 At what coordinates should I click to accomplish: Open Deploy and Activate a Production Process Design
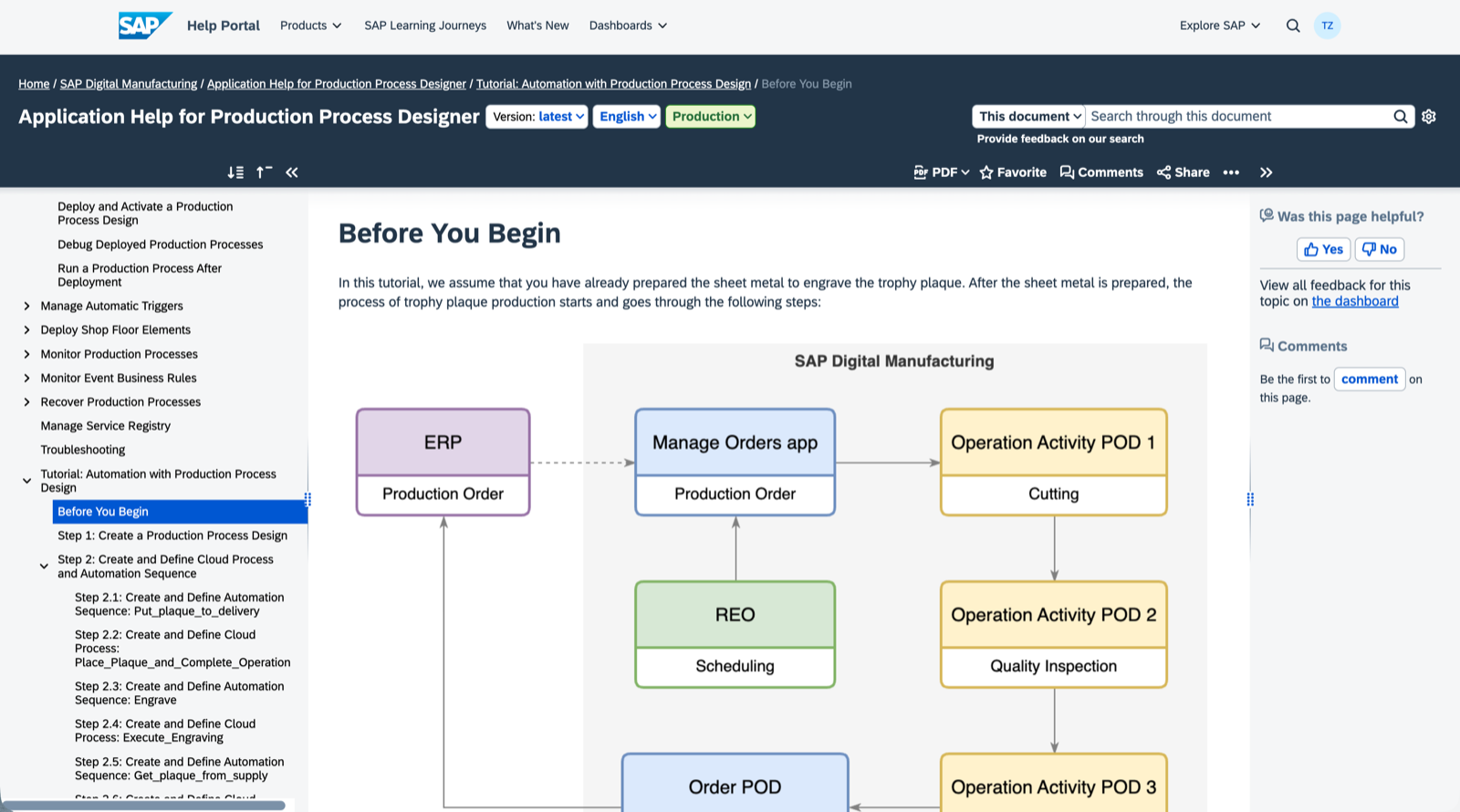(x=145, y=213)
